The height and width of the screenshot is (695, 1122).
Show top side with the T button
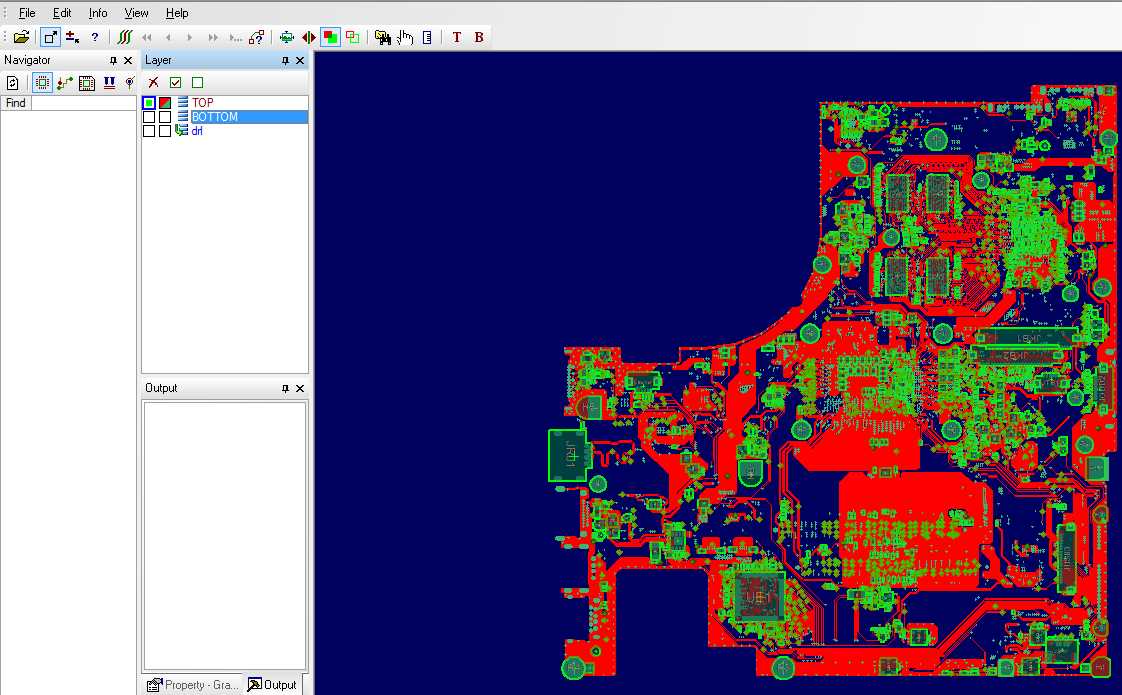point(457,37)
